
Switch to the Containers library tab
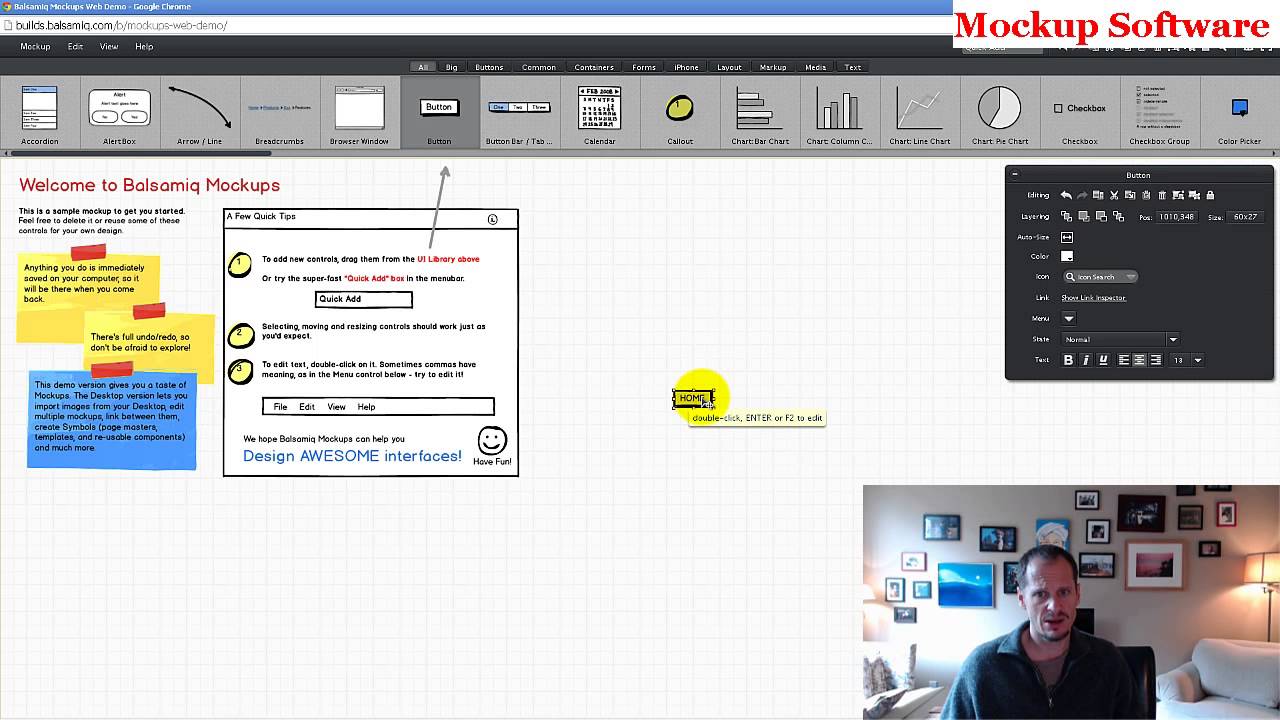click(594, 67)
